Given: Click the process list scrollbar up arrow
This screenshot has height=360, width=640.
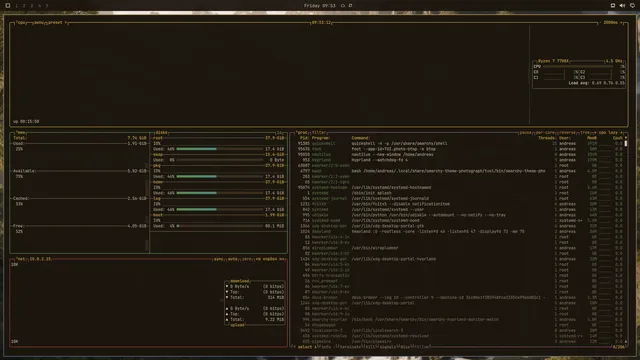Looking at the screenshot, I should [x=626, y=138].
